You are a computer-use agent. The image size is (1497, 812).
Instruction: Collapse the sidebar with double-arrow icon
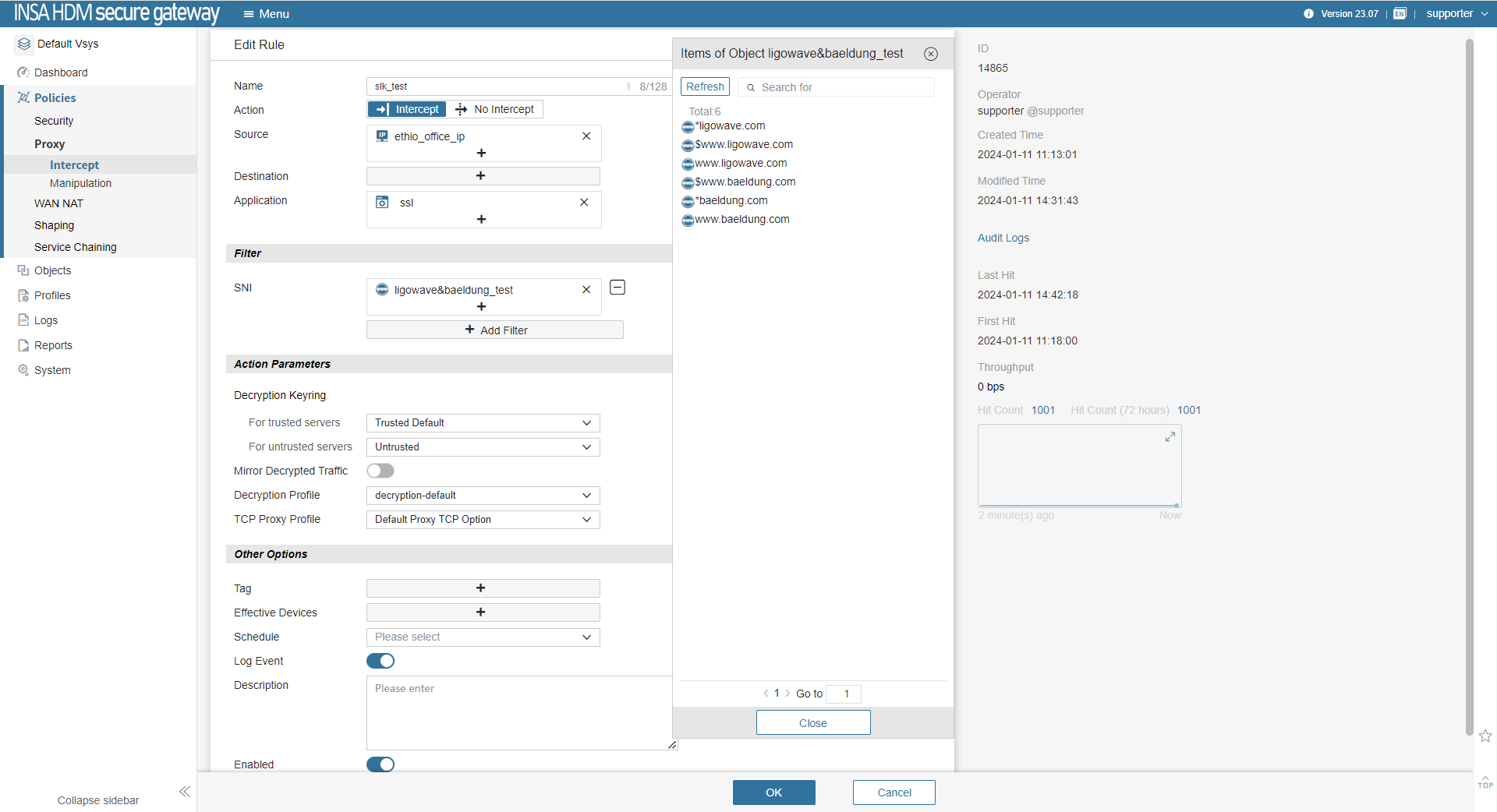(x=185, y=792)
